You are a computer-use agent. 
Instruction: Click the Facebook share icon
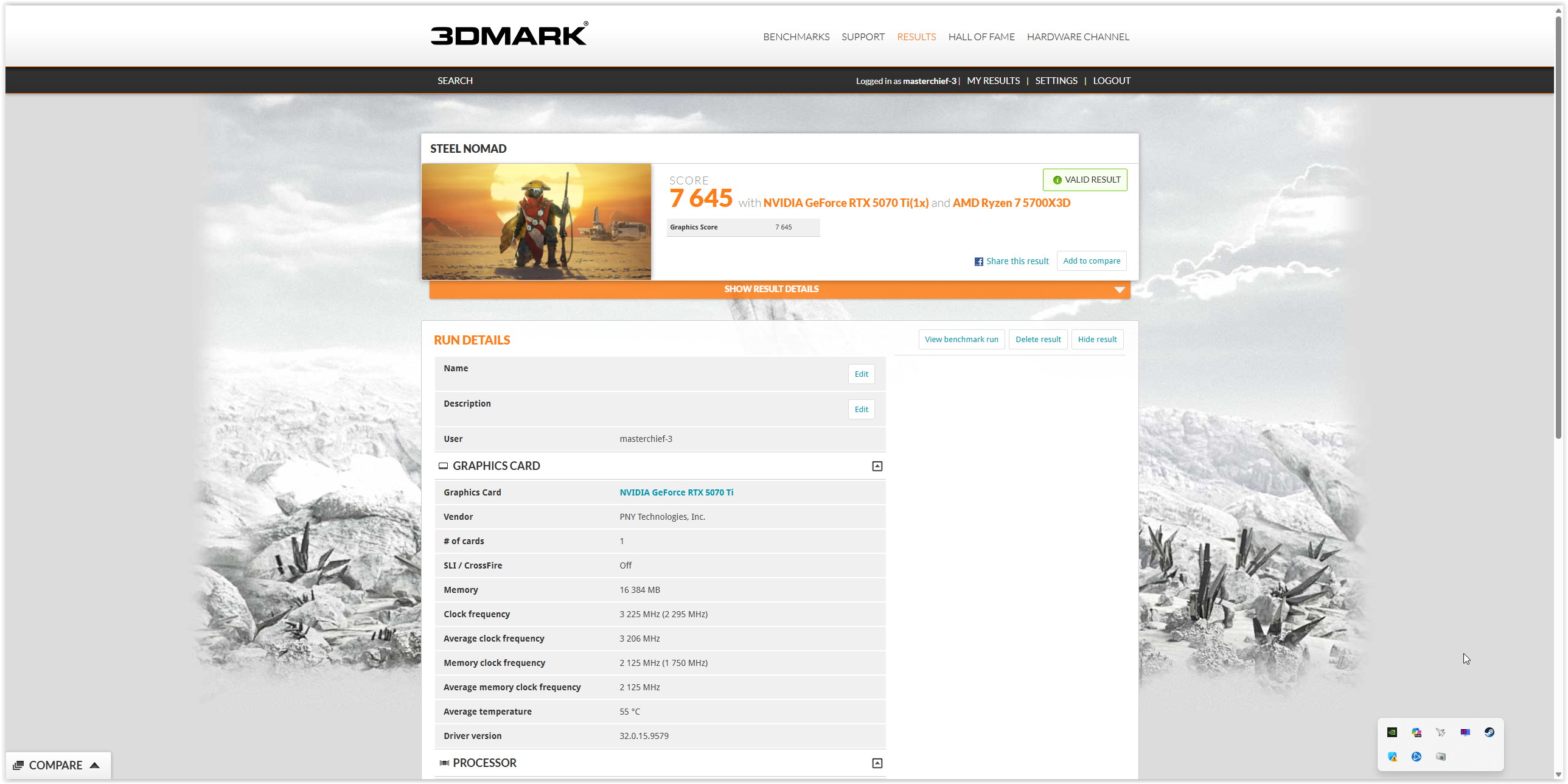978,262
